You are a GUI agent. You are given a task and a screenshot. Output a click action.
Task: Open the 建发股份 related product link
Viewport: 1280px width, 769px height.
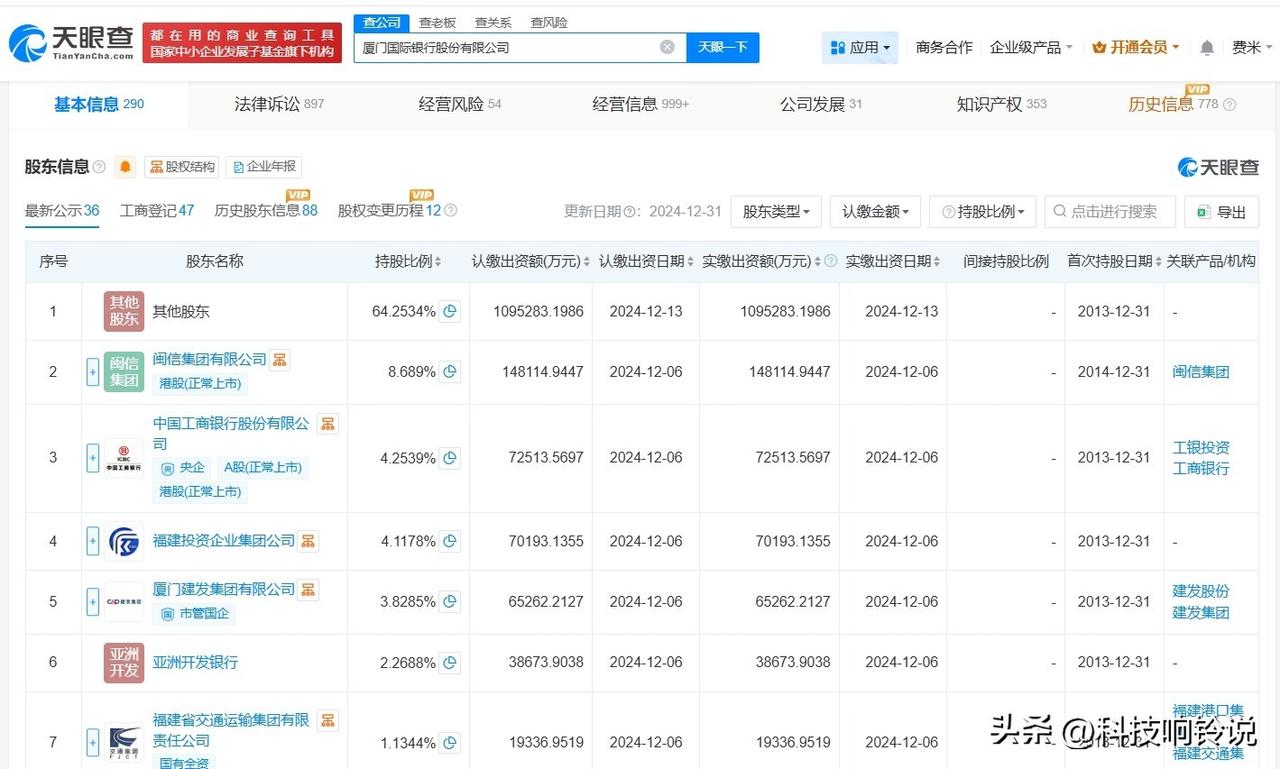[x=1201, y=591]
